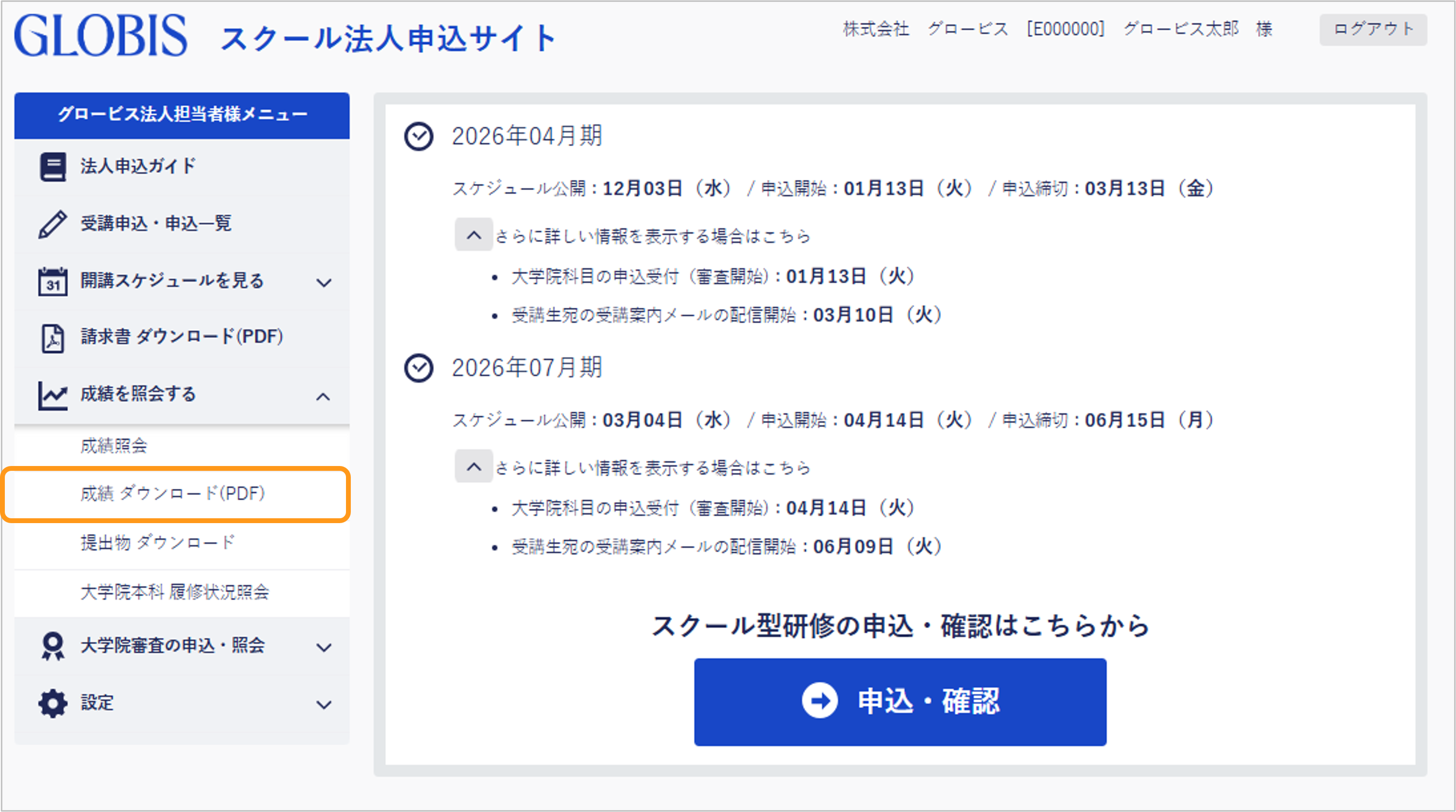
Task: Click さらに詳しい情報 text under 2026年04月期
Action: (653, 236)
